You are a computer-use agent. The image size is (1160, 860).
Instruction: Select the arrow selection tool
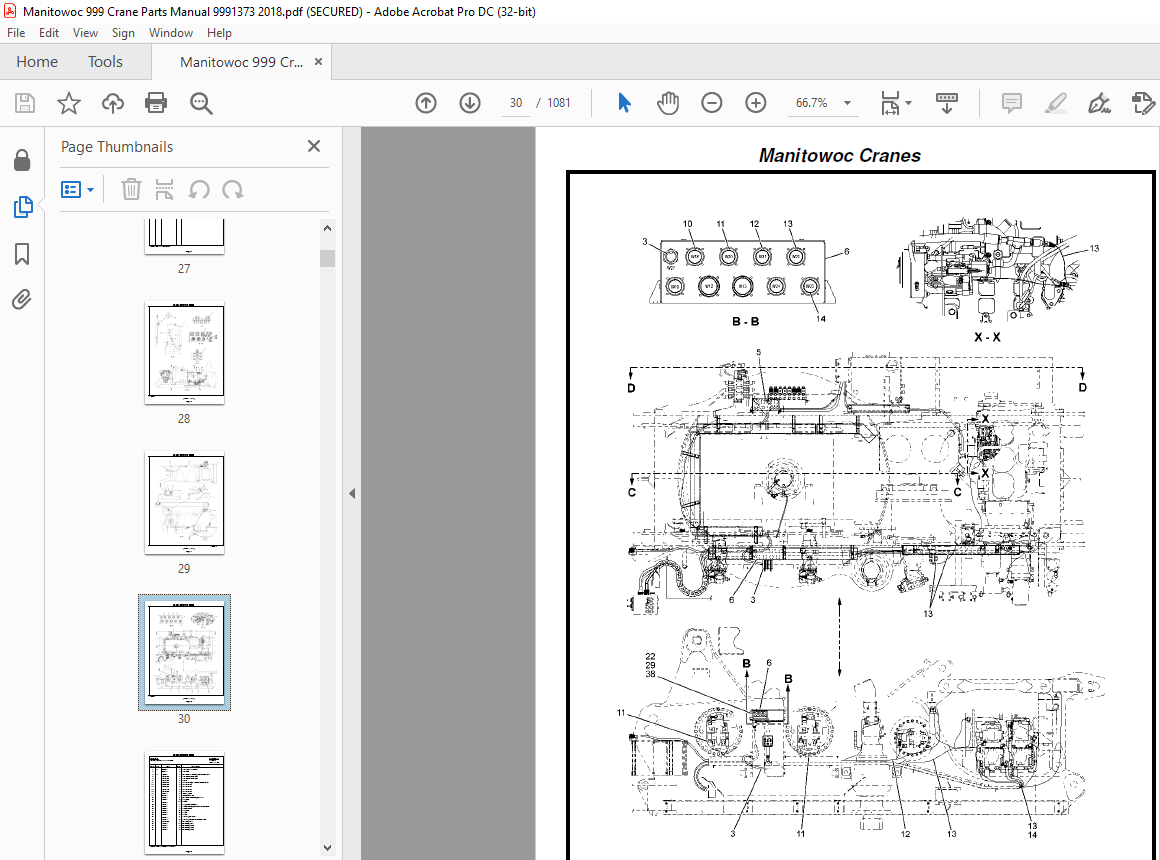click(x=624, y=103)
